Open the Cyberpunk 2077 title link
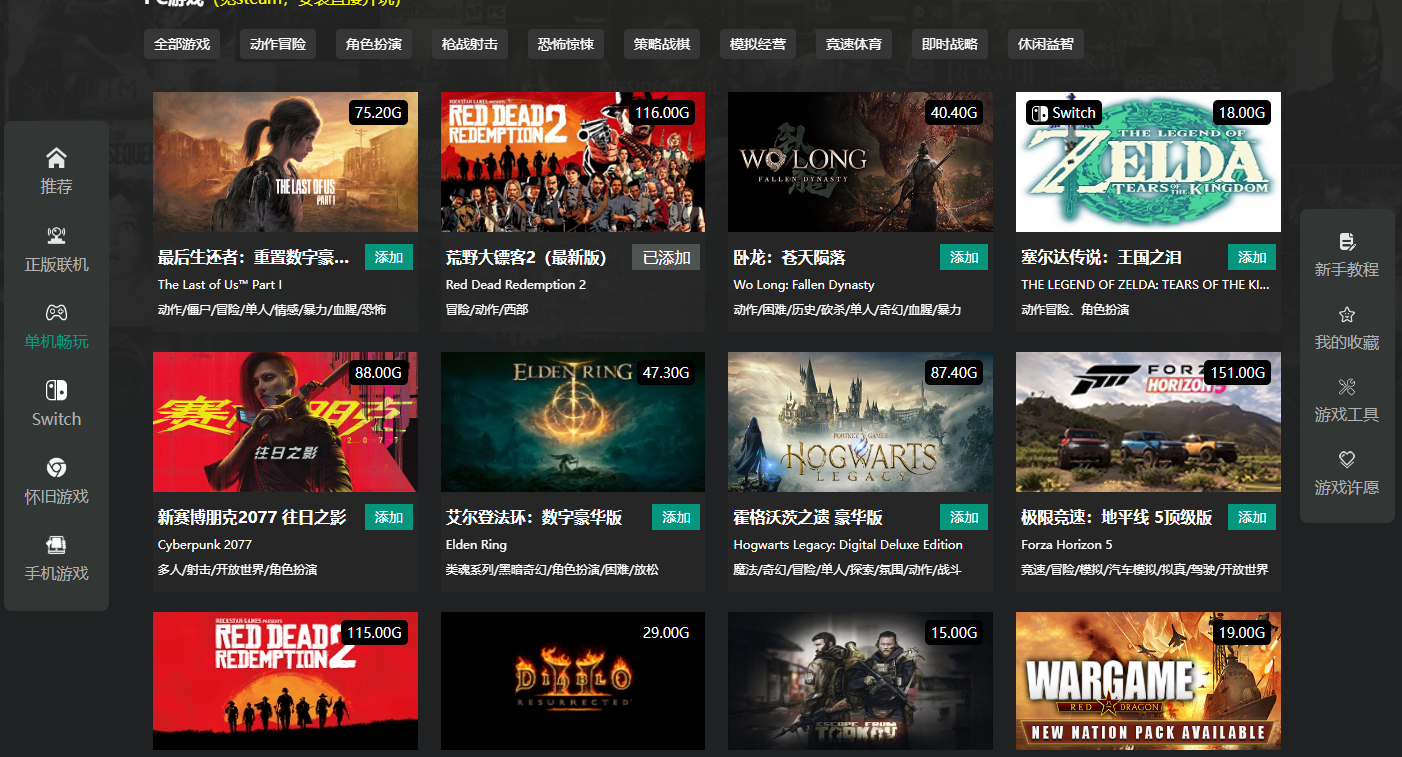Viewport: 1402px width, 757px height. (252, 517)
